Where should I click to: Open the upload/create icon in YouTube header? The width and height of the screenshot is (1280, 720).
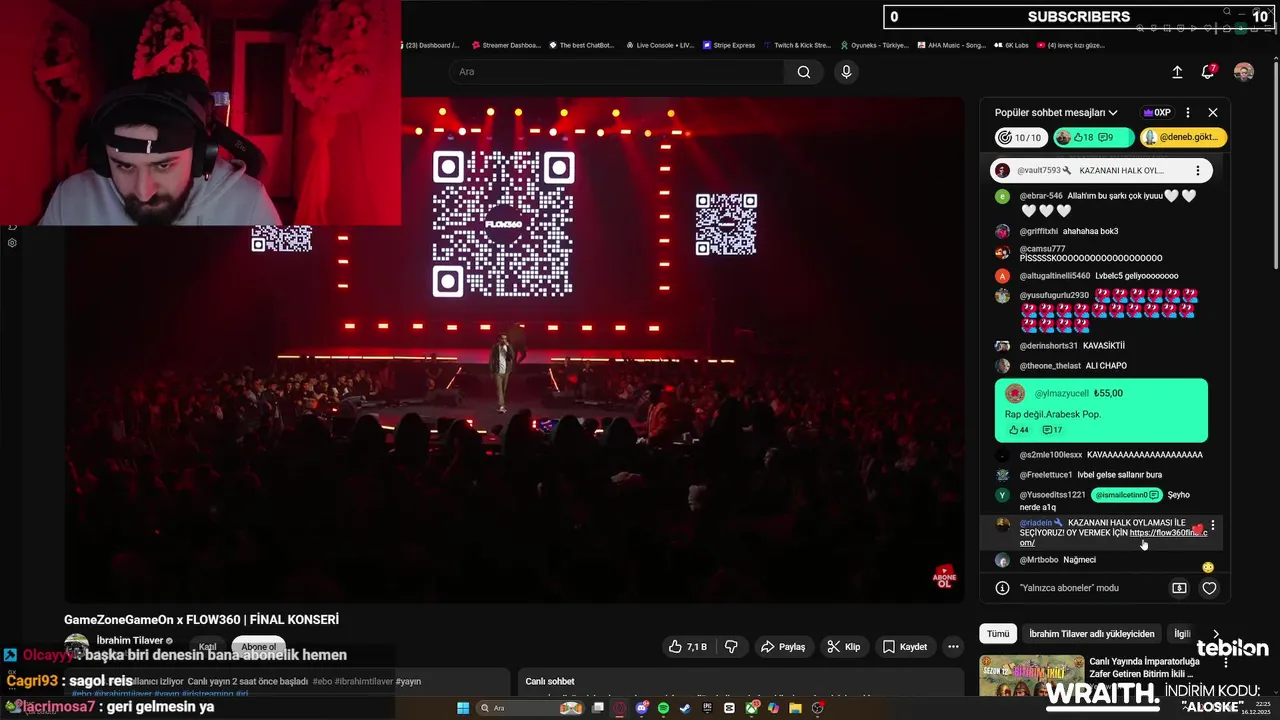(1177, 72)
